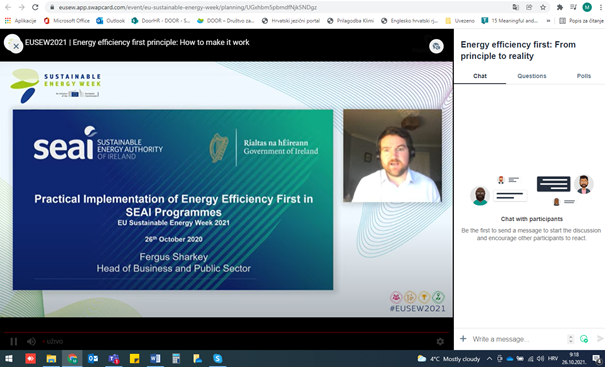Click the speaker webcam video thumbnail

point(392,156)
